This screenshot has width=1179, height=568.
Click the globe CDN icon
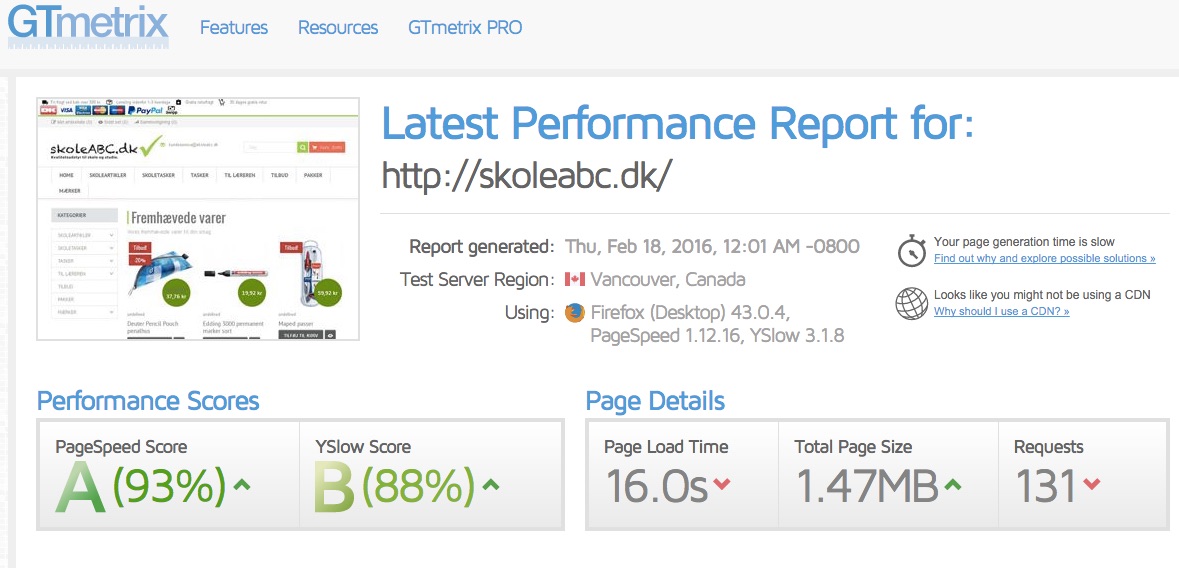911,303
